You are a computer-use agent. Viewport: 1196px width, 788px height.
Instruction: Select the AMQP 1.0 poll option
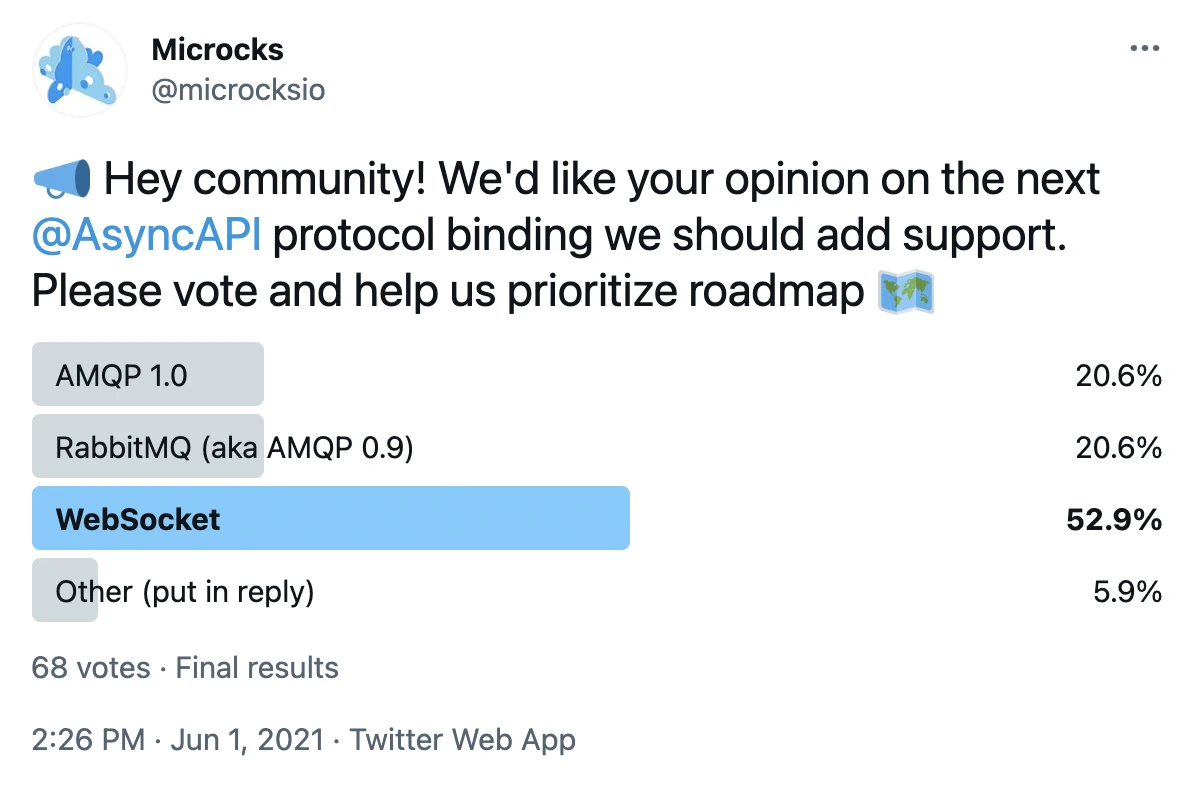pyautogui.click(x=122, y=376)
